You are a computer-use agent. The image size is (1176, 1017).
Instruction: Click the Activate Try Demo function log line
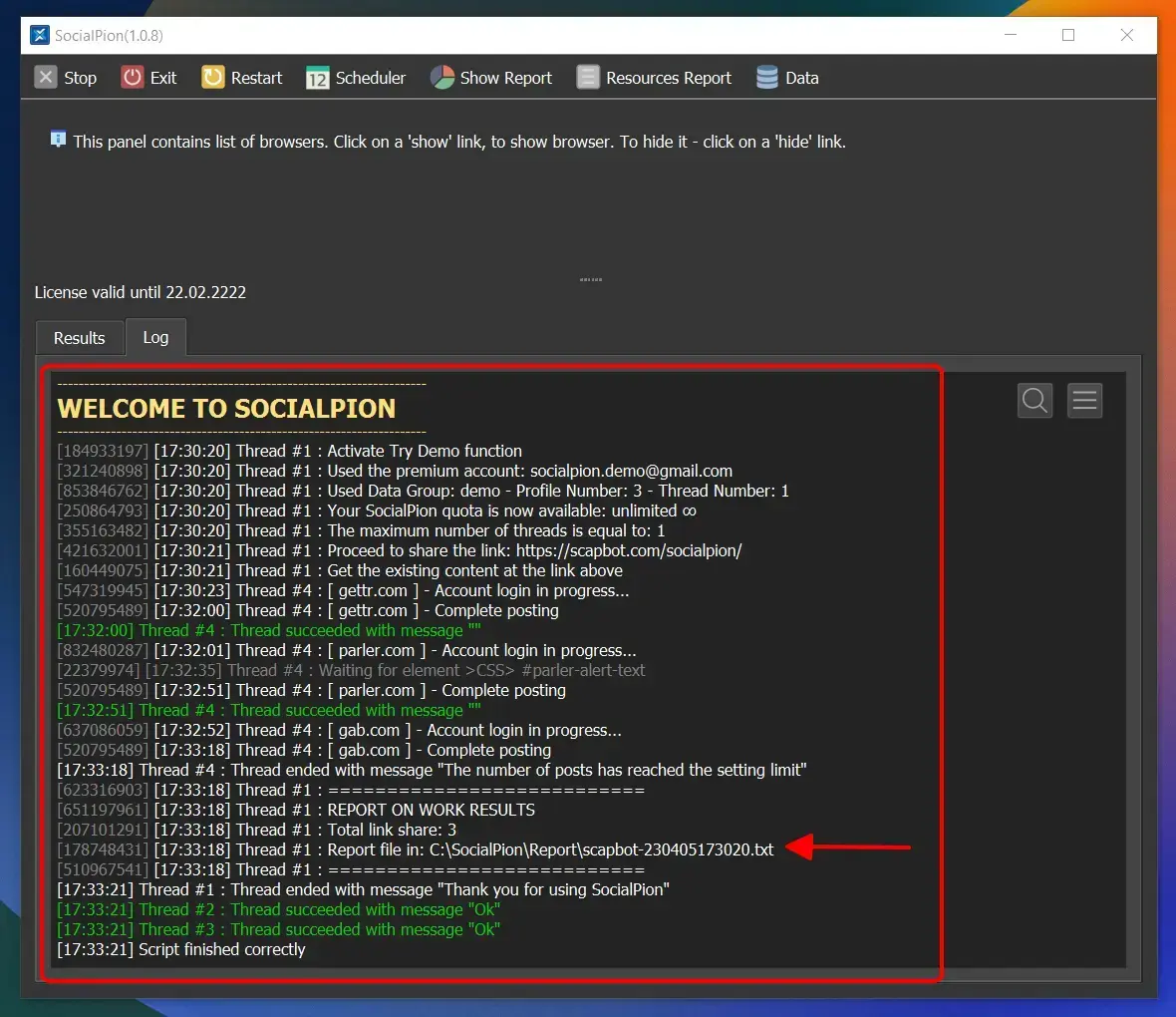click(x=289, y=451)
